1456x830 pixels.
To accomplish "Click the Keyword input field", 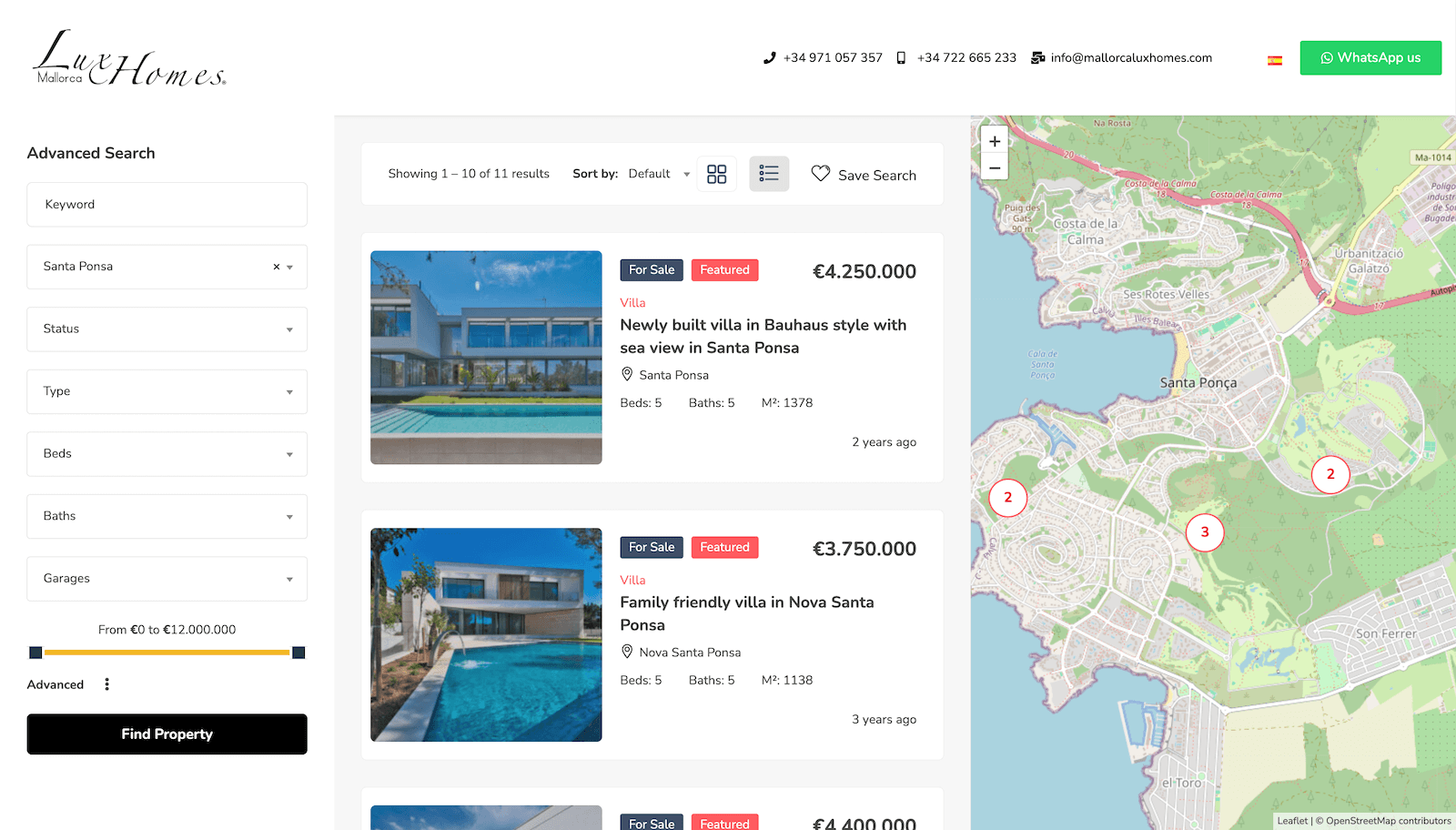I will click(167, 204).
